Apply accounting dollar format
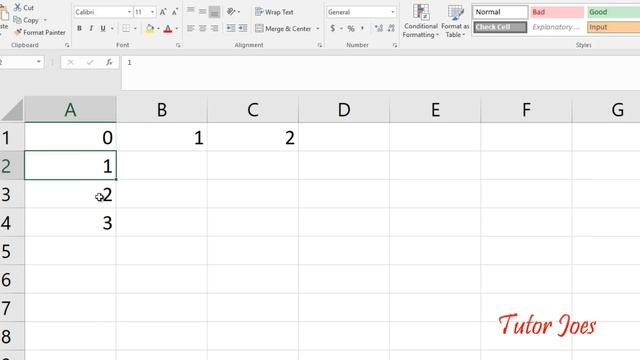Screen dimensions: 640x360 pyautogui.click(x=333, y=28)
